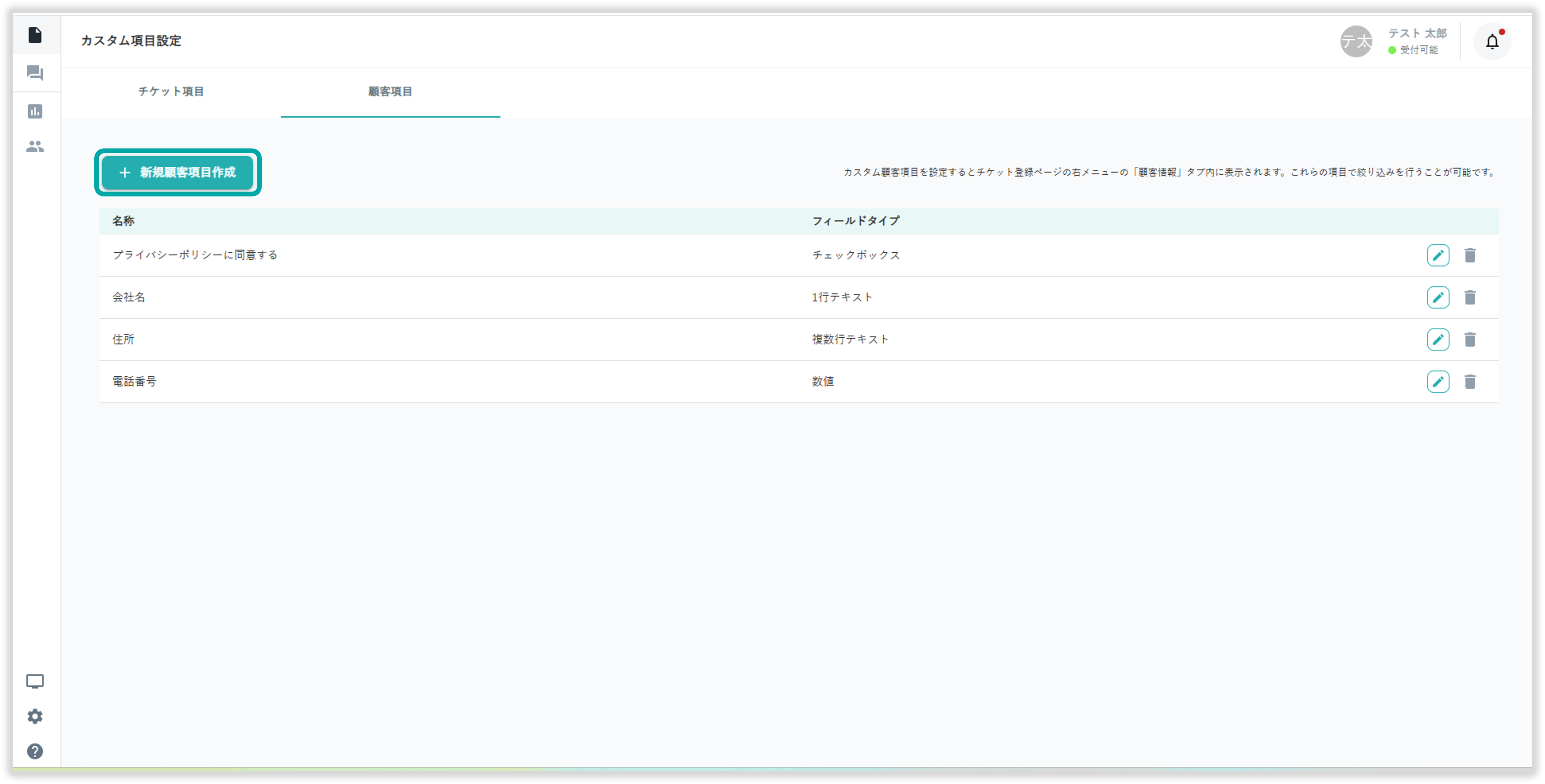Edit the 電話番号 customer field
Viewport: 1545px width, 784px height.
[x=1438, y=382]
